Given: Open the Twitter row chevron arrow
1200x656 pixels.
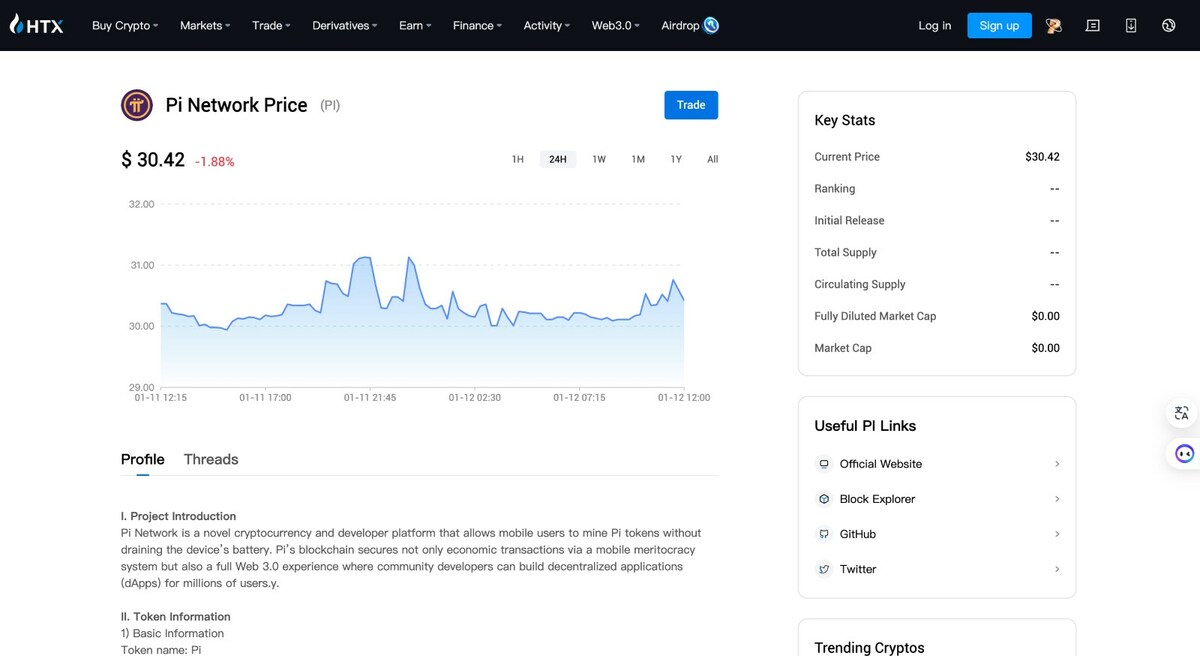Looking at the screenshot, I should 1057,569.
